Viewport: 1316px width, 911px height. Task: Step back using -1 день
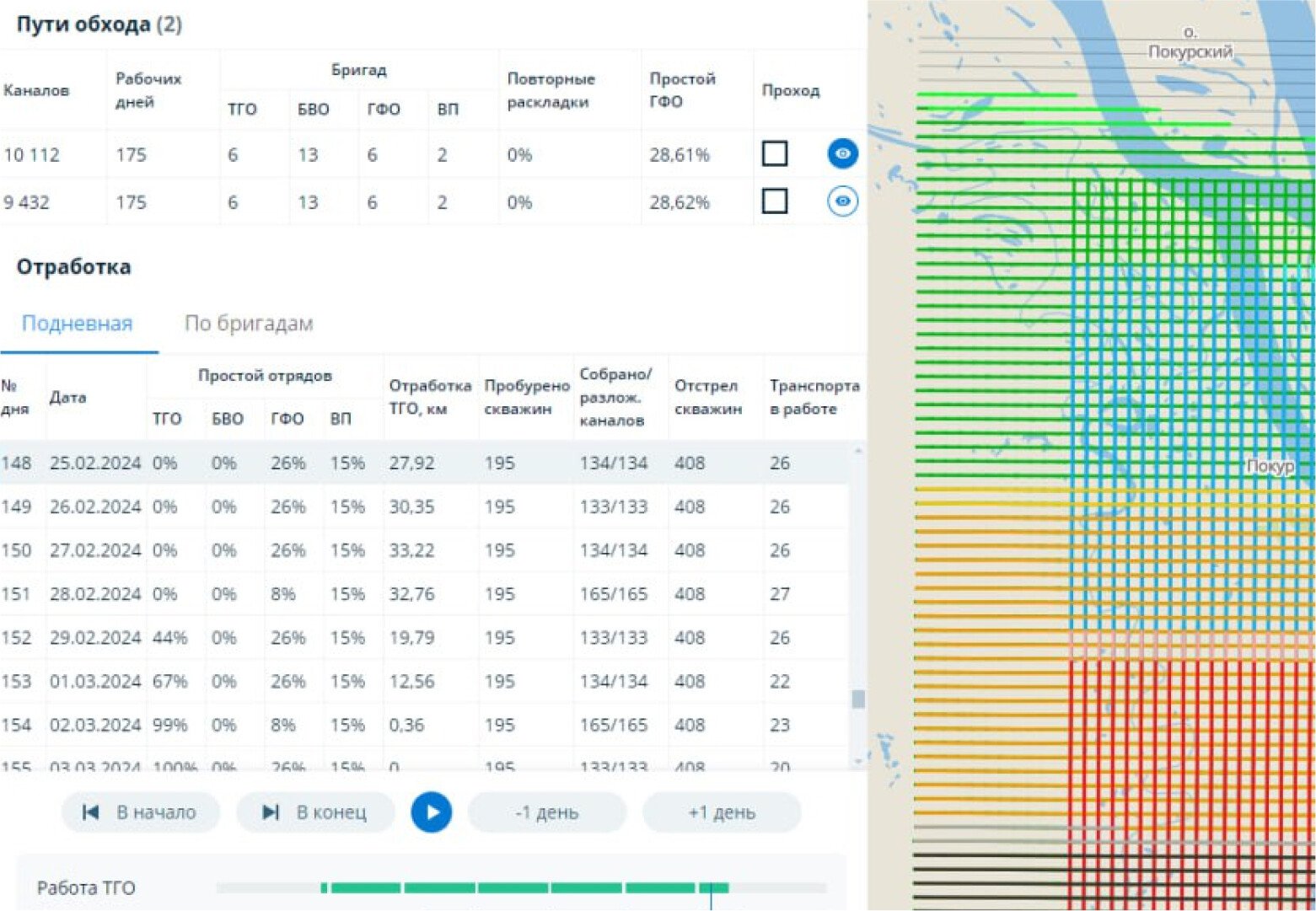coord(546,812)
